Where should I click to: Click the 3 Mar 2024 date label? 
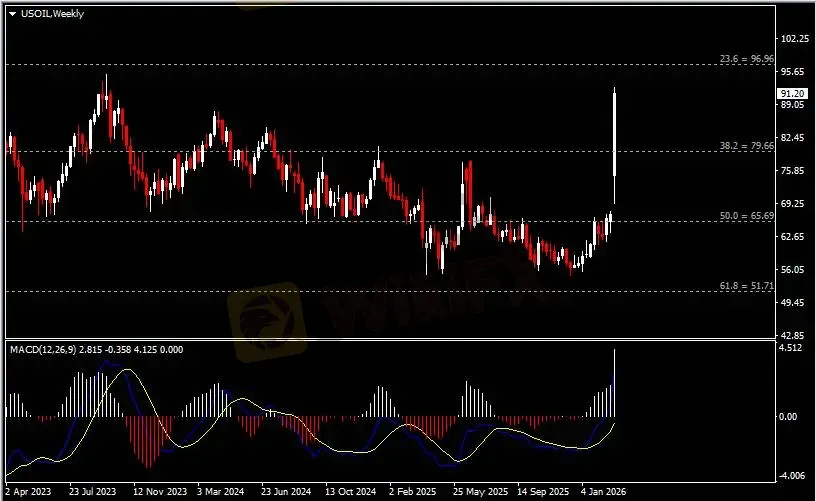[221, 492]
